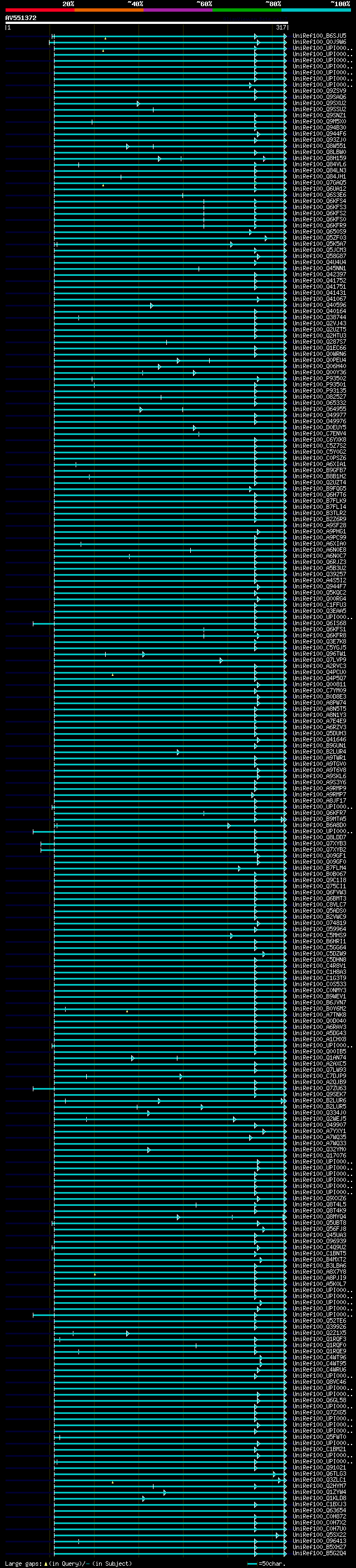Click UniRef100_A9PHG1 hit label
The height and width of the screenshot is (1568, 356).
point(319,531)
